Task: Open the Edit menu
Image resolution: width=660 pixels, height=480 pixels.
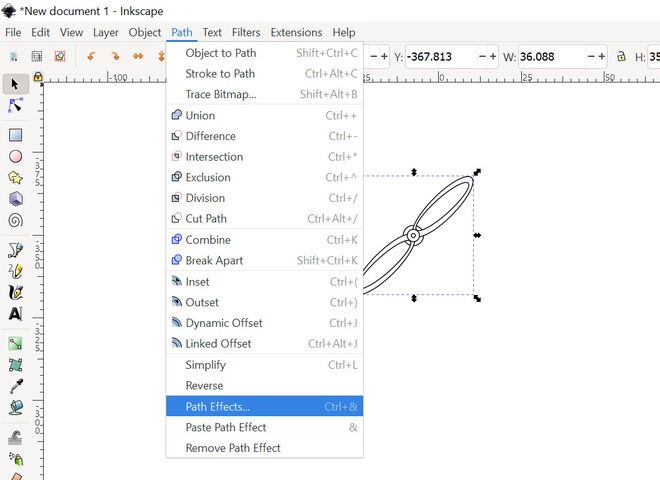Action: click(40, 32)
